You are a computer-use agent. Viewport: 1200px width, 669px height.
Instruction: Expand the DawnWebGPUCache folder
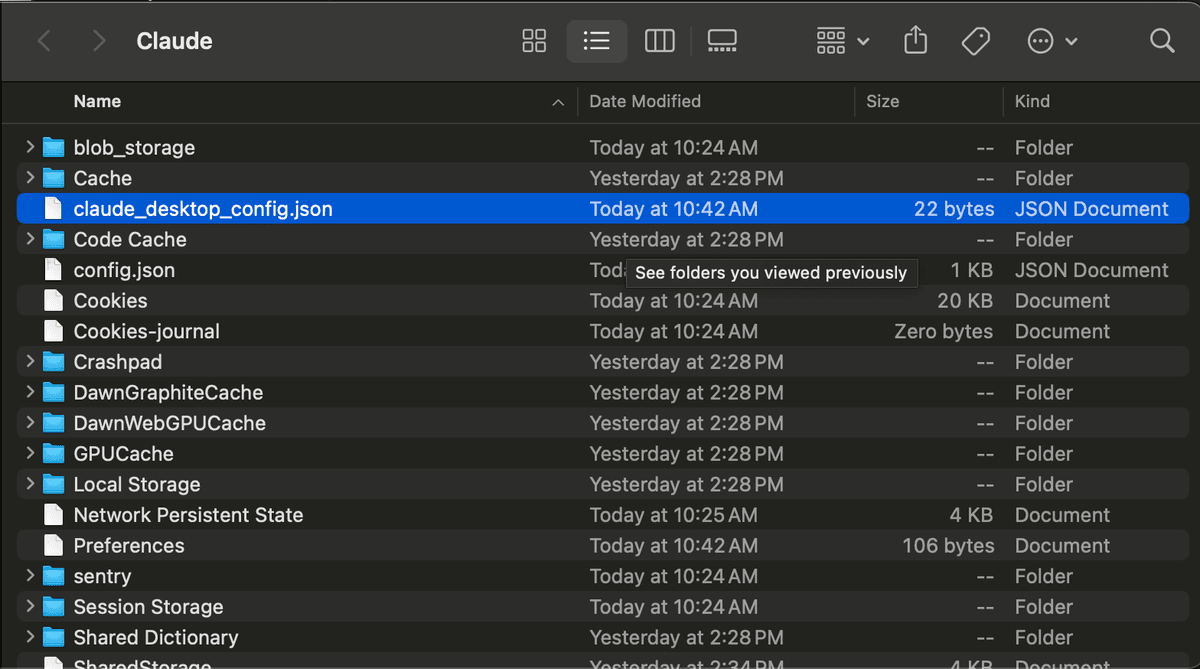30,423
